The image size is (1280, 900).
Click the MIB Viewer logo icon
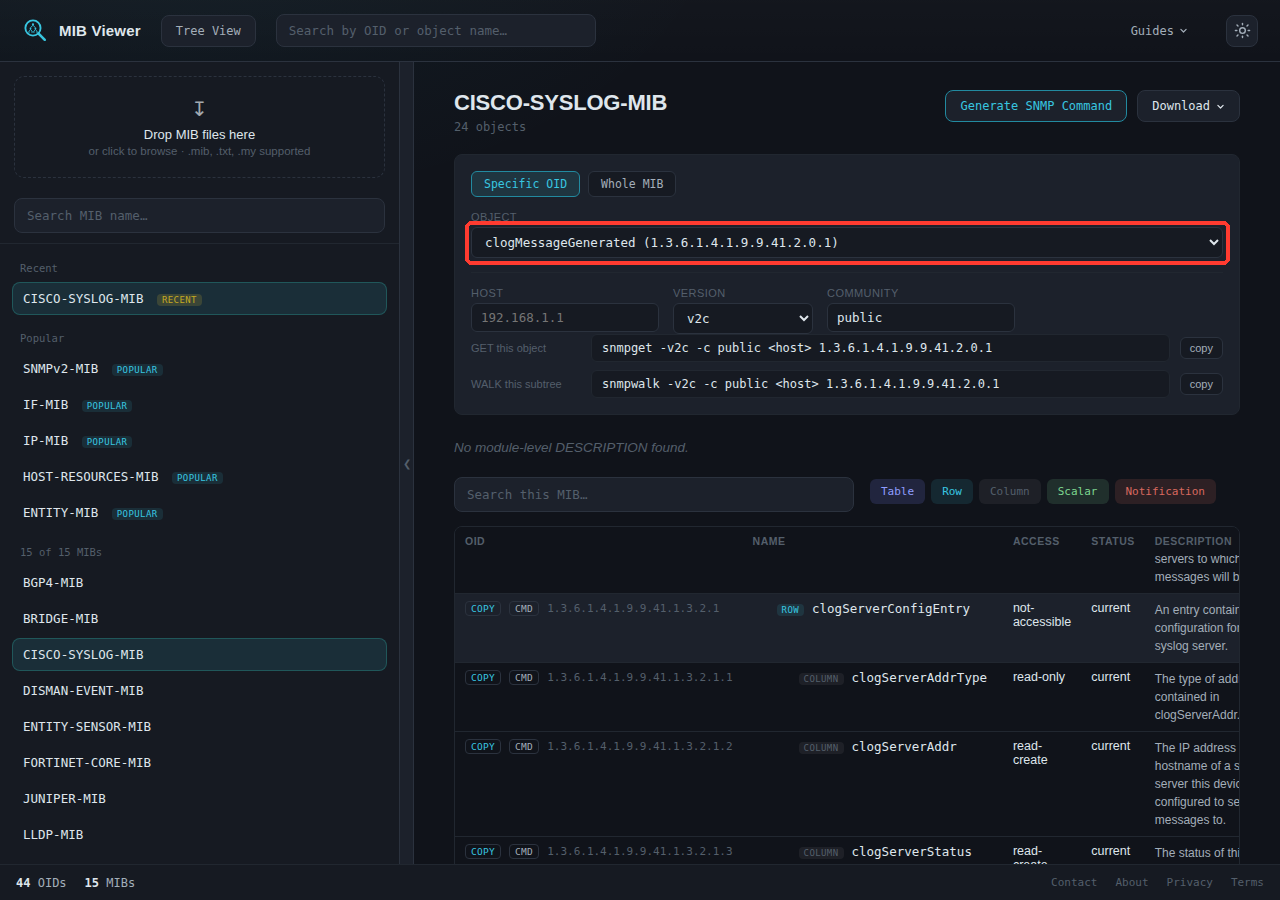pyautogui.click(x=35, y=30)
